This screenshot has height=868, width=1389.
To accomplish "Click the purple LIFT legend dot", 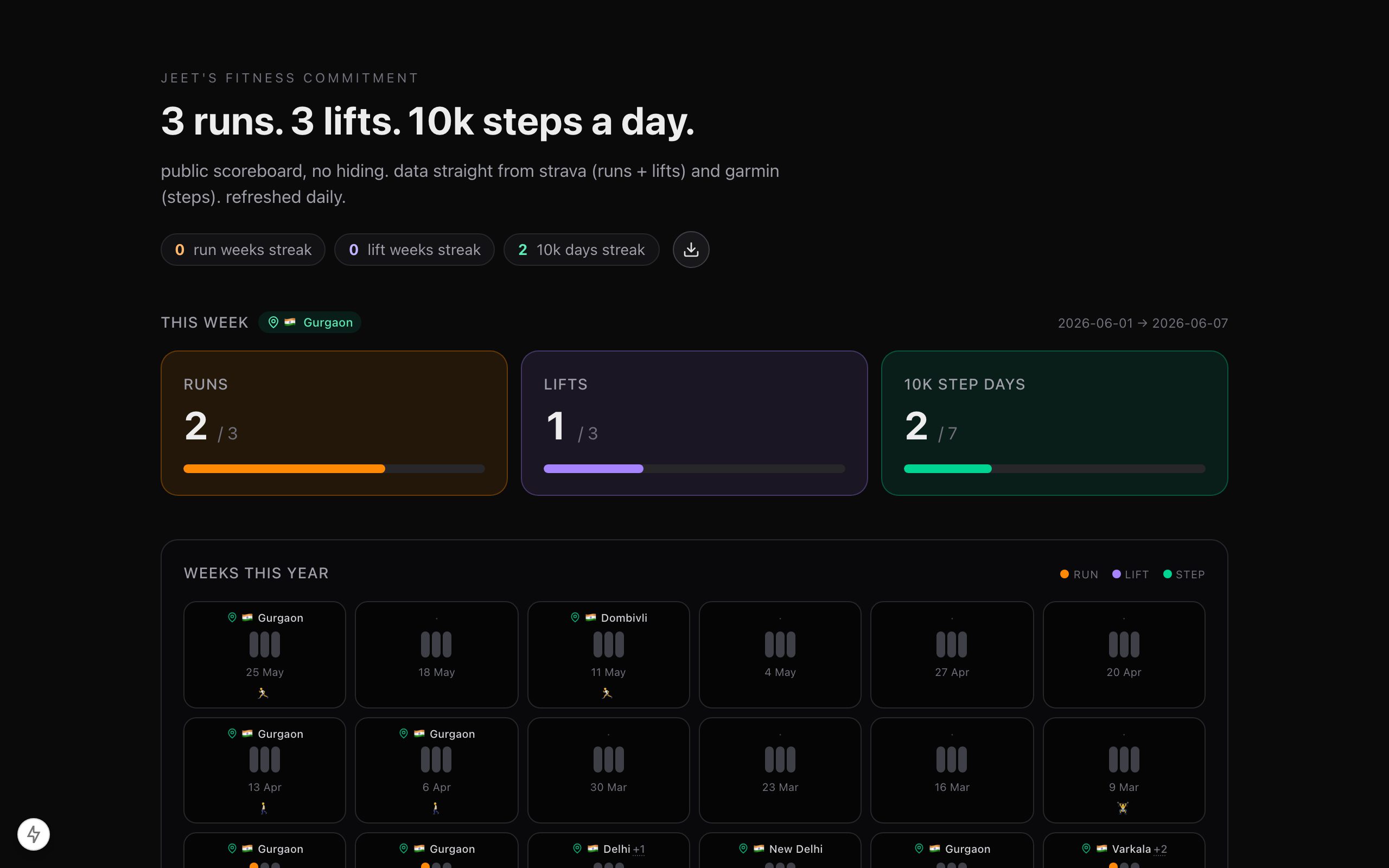I will tap(1117, 574).
